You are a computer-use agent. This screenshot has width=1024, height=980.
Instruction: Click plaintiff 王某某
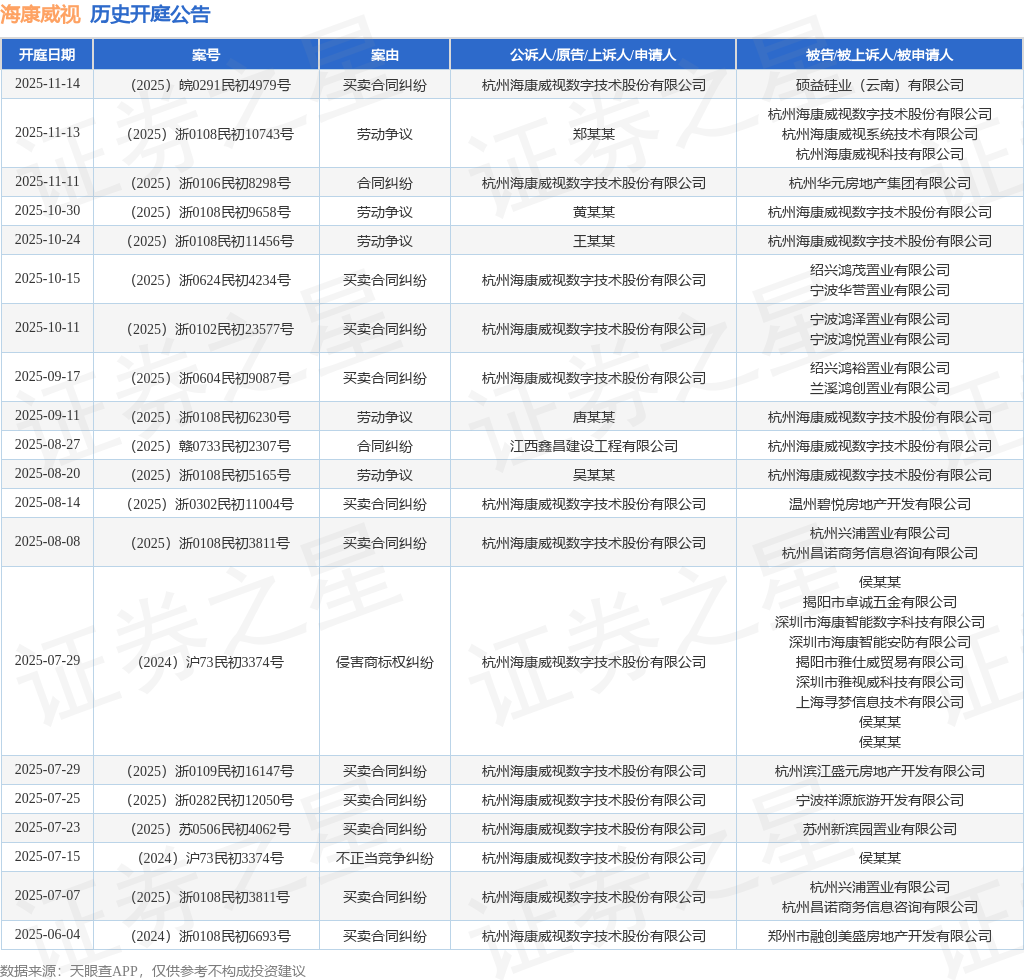pyautogui.click(x=594, y=241)
